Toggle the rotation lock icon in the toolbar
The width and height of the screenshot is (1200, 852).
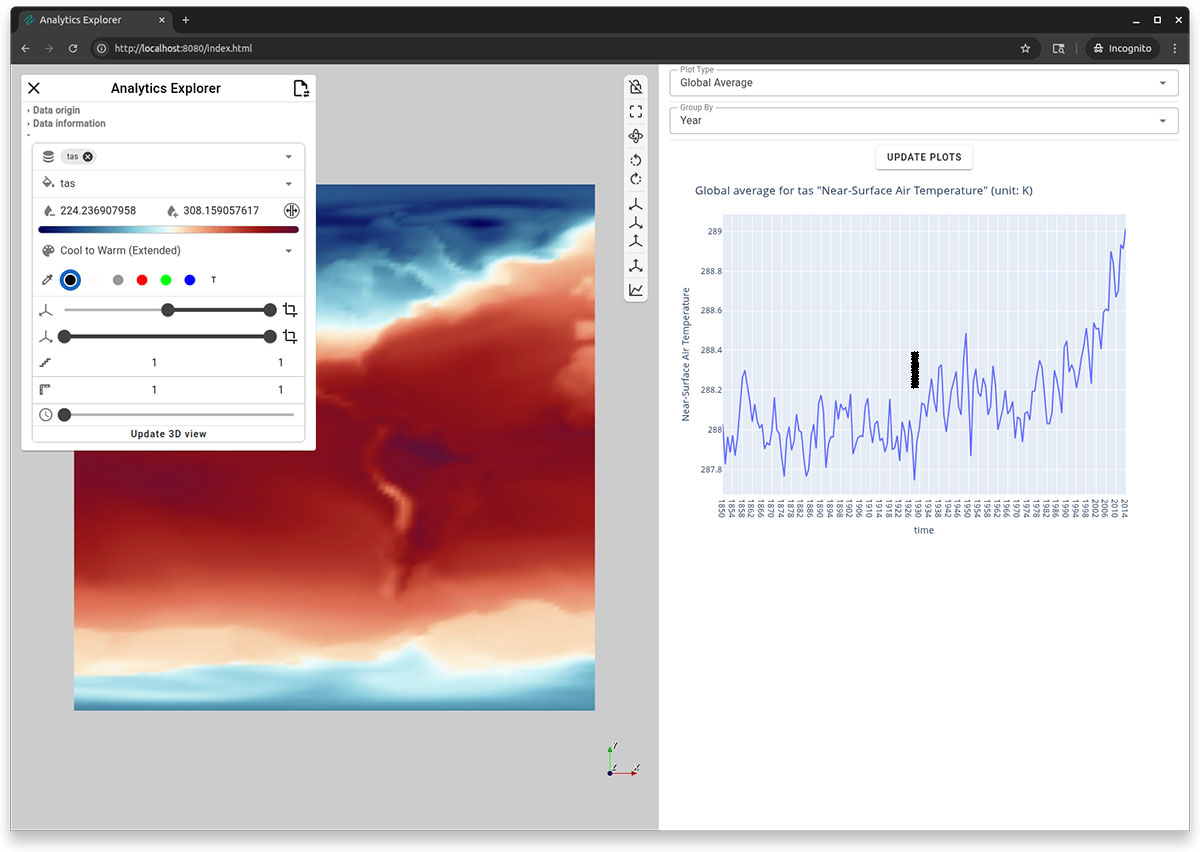pyautogui.click(x=635, y=86)
